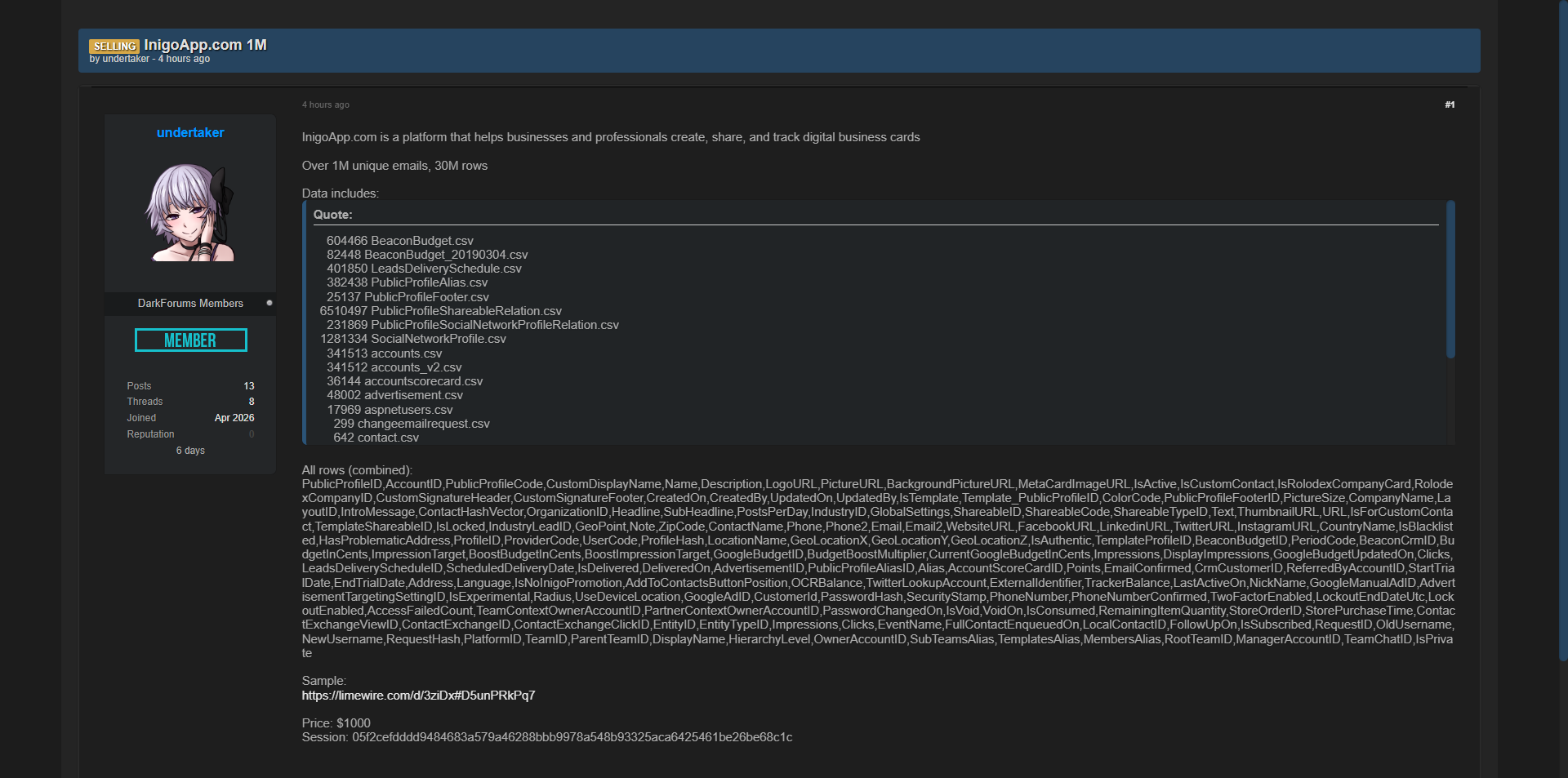
Task: Open the limewire.com sample link
Action: [418, 696]
